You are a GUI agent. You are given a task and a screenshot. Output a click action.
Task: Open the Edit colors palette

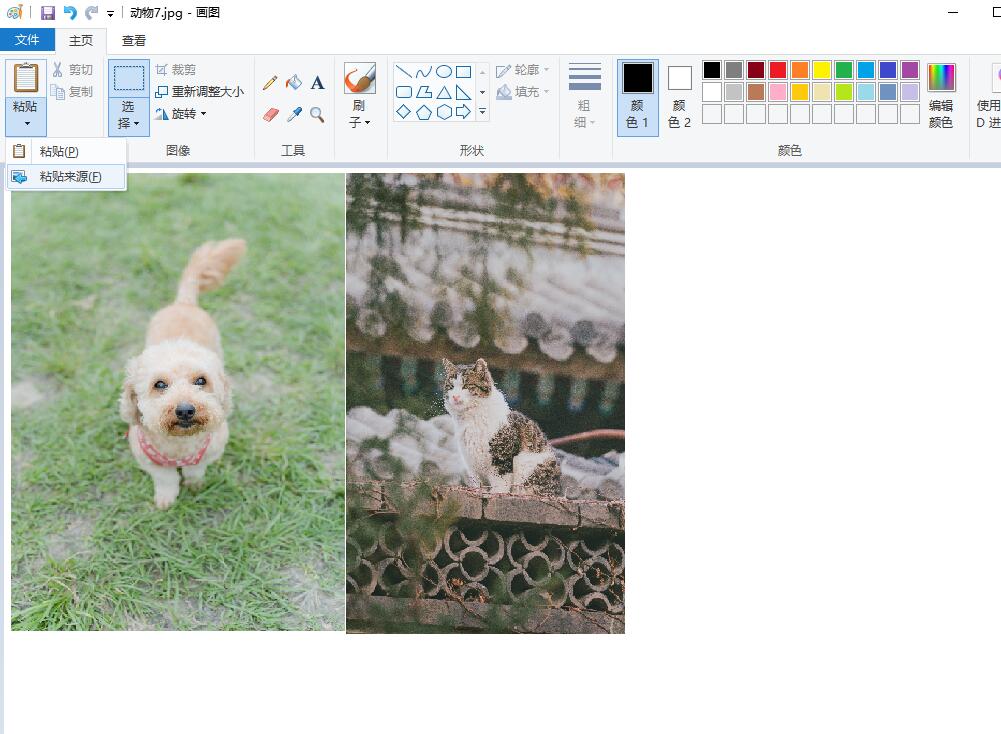[941, 96]
